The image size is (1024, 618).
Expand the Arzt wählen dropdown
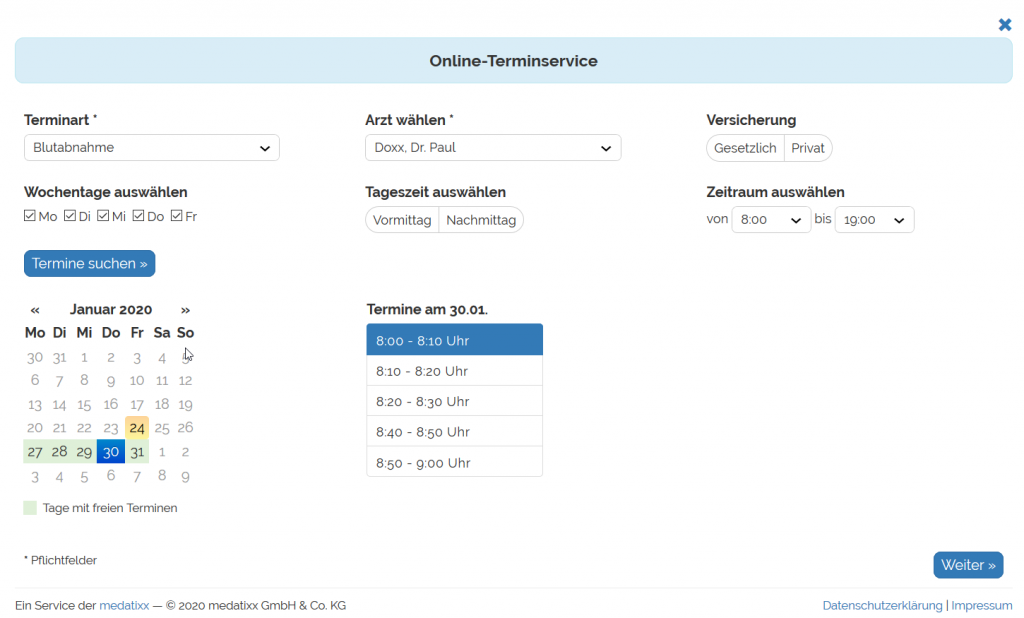coord(492,148)
